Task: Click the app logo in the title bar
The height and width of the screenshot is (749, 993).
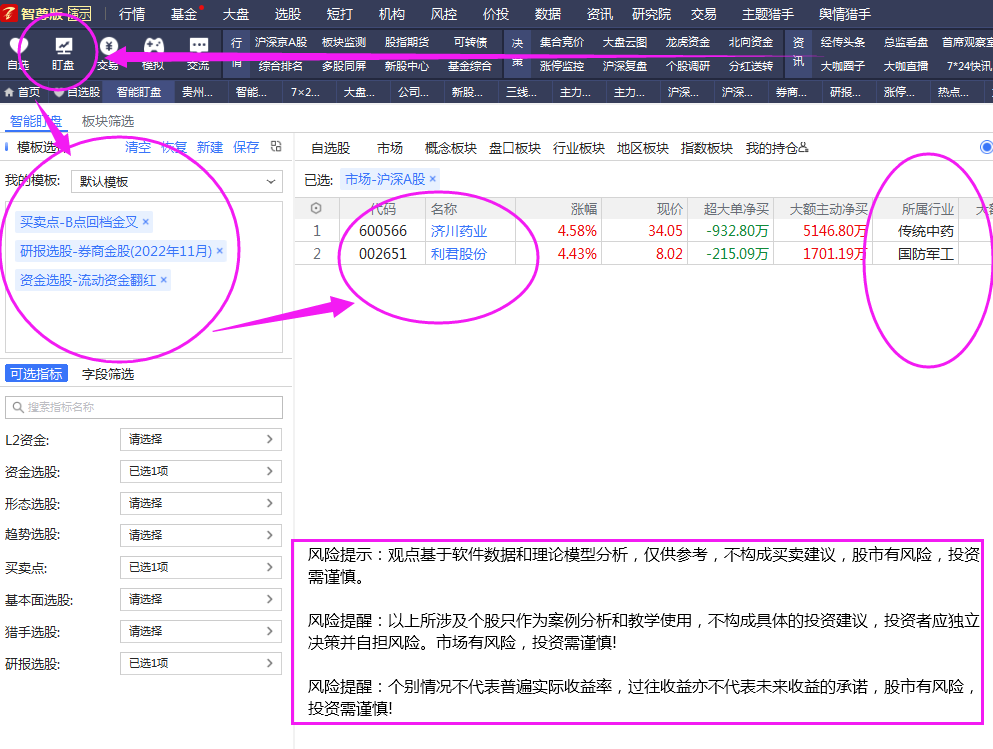Action: pos(9,13)
